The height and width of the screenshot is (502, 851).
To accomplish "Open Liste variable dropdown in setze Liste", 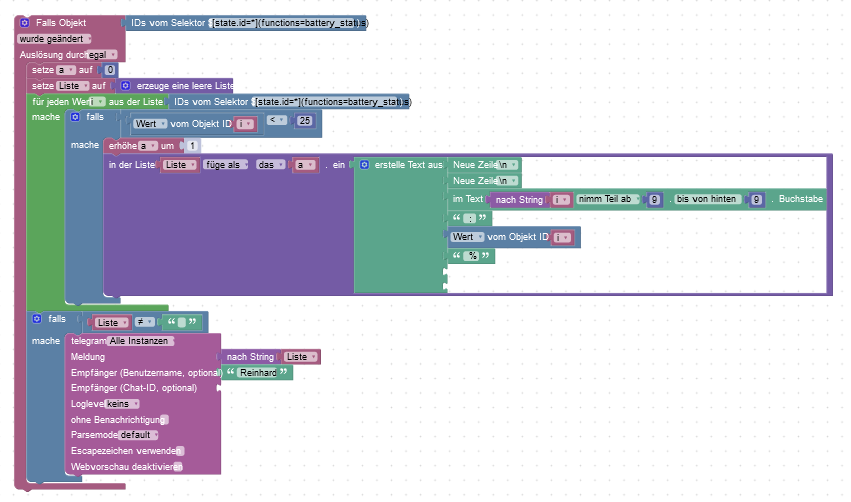I will pyautogui.click(x=73, y=86).
